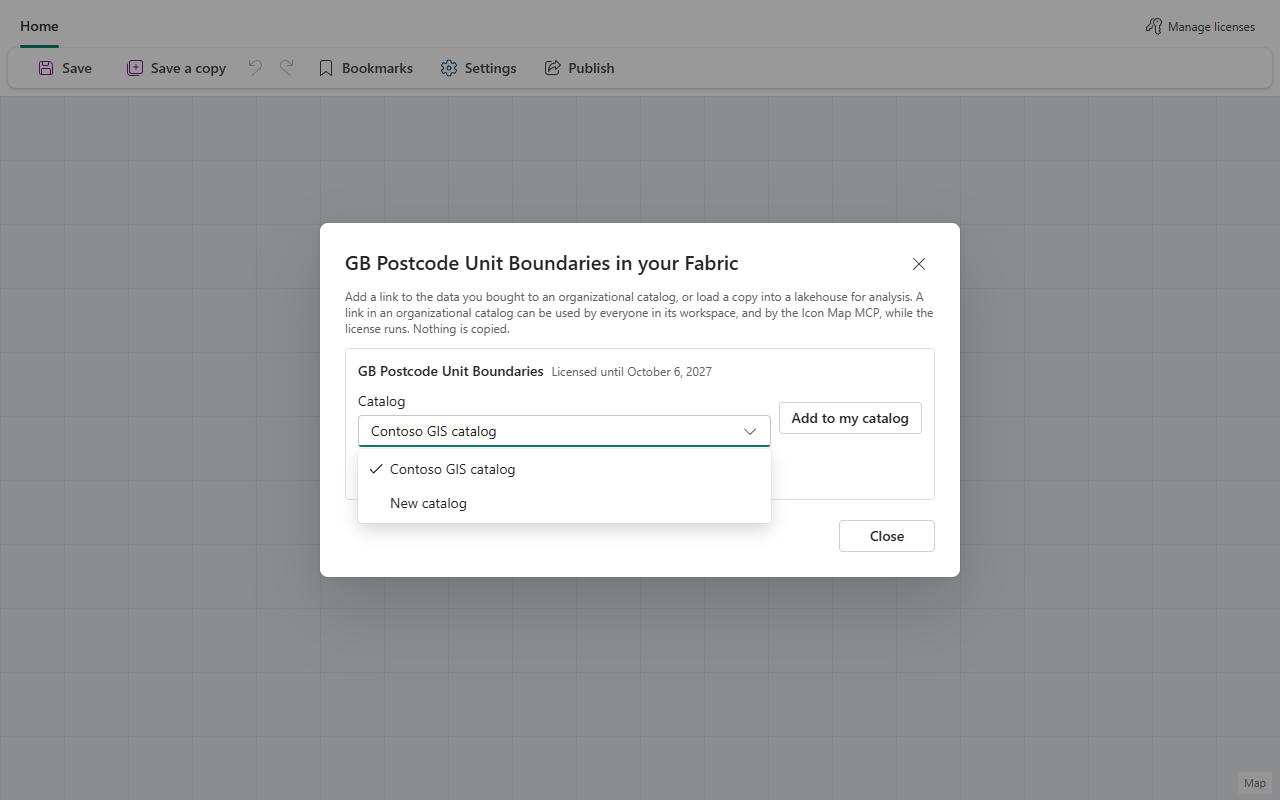Open Manage licenses
The image size is (1280, 800).
pyautogui.click(x=1200, y=27)
